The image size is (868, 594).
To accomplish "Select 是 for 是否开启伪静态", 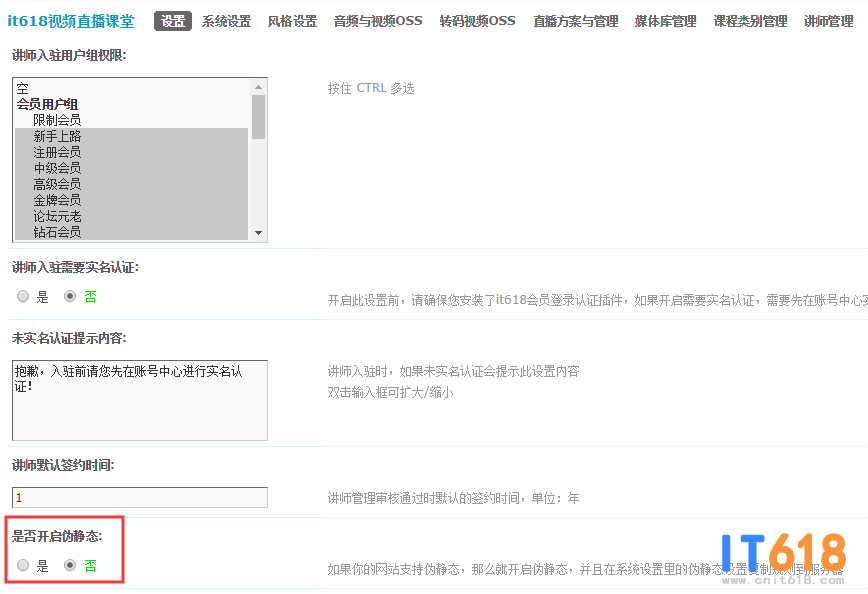I will (x=23, y=566).
